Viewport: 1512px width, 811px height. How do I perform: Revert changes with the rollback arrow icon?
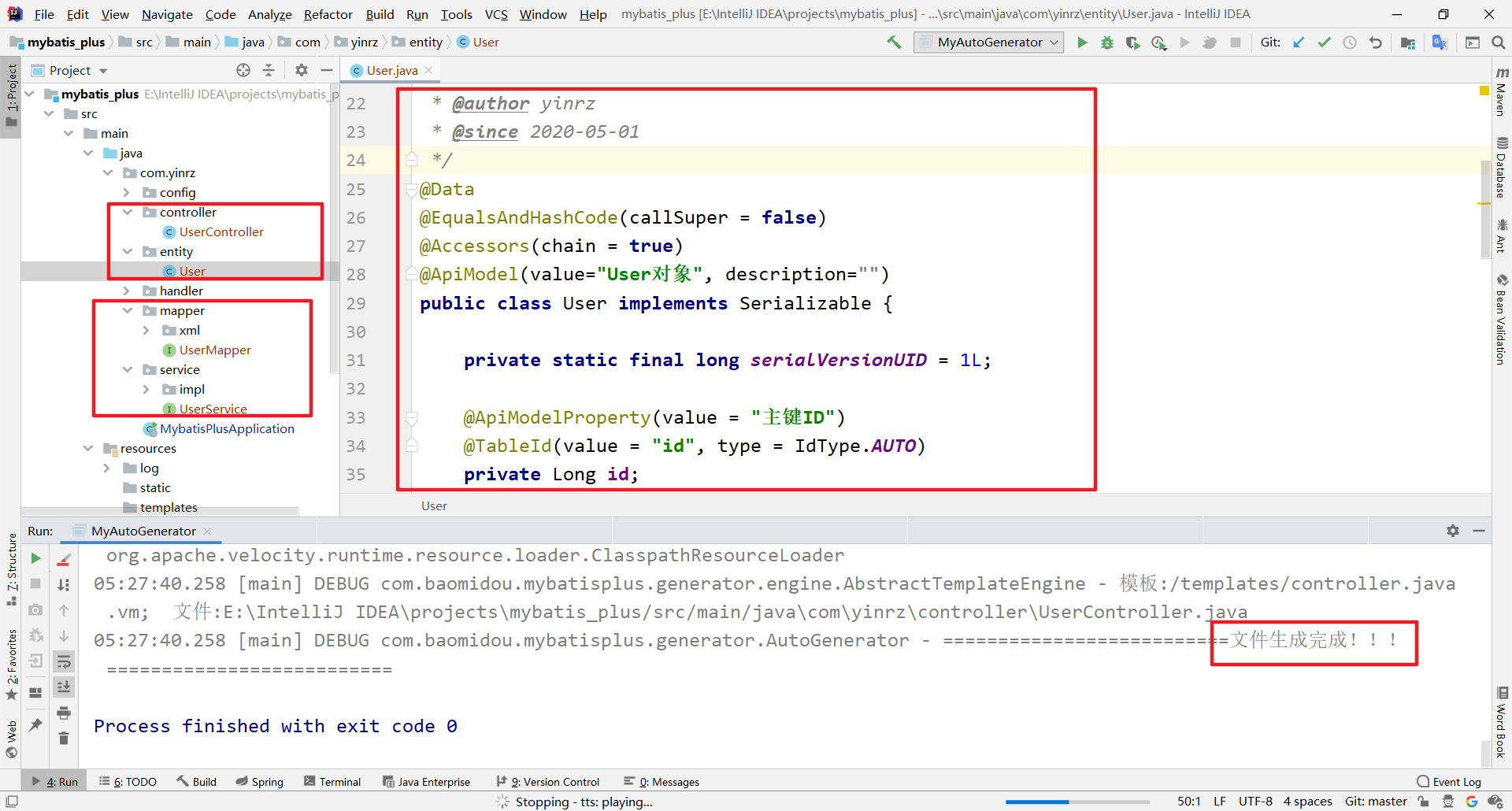tap(1376, 43)
